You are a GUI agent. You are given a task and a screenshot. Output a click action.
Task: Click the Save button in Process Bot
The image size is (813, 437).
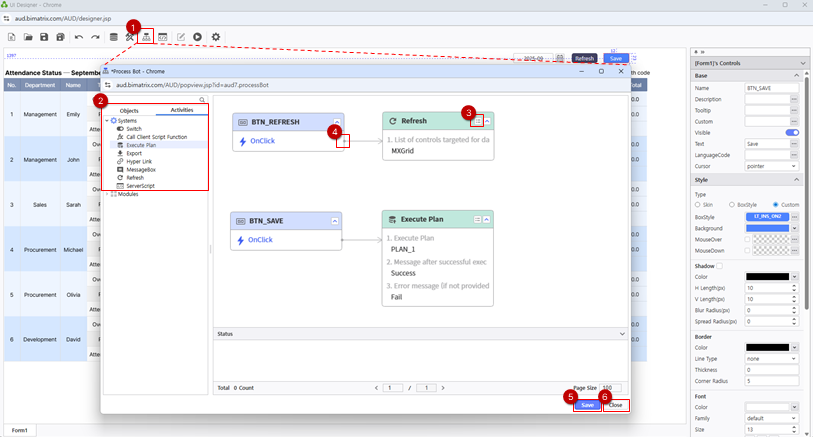tap(588, 405)
